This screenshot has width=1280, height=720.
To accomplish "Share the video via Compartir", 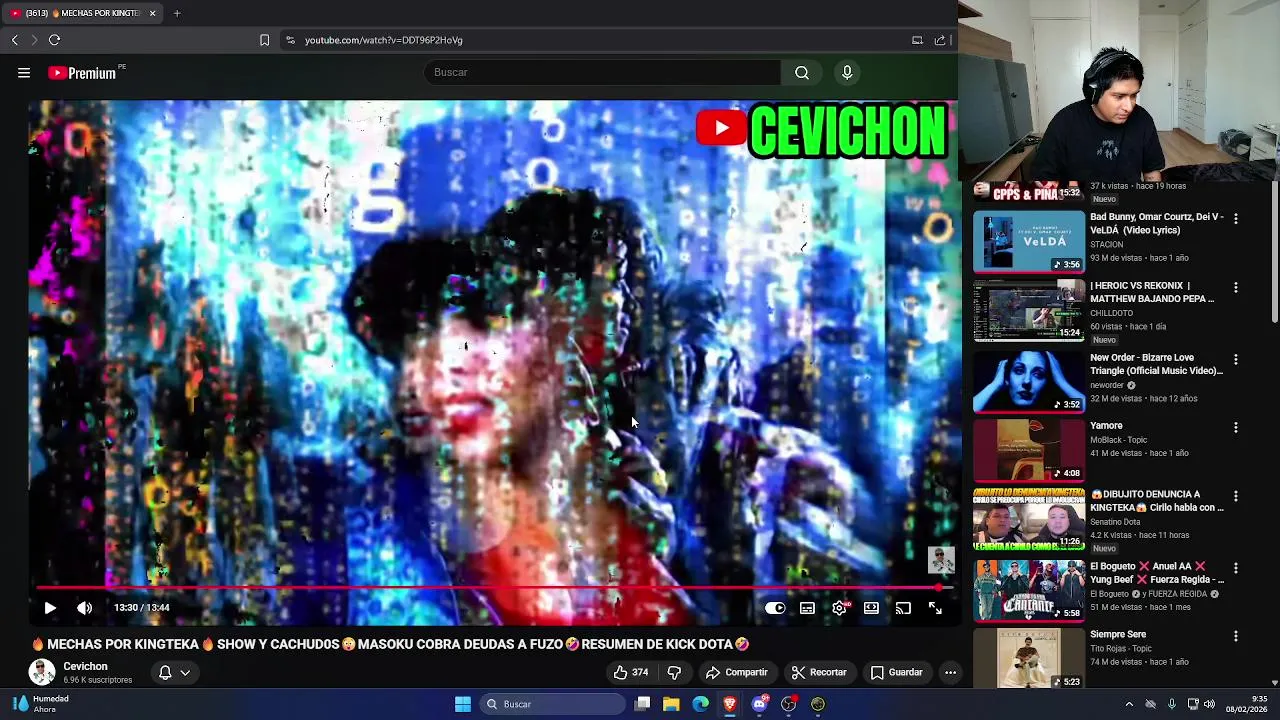I will coord(736,673).
